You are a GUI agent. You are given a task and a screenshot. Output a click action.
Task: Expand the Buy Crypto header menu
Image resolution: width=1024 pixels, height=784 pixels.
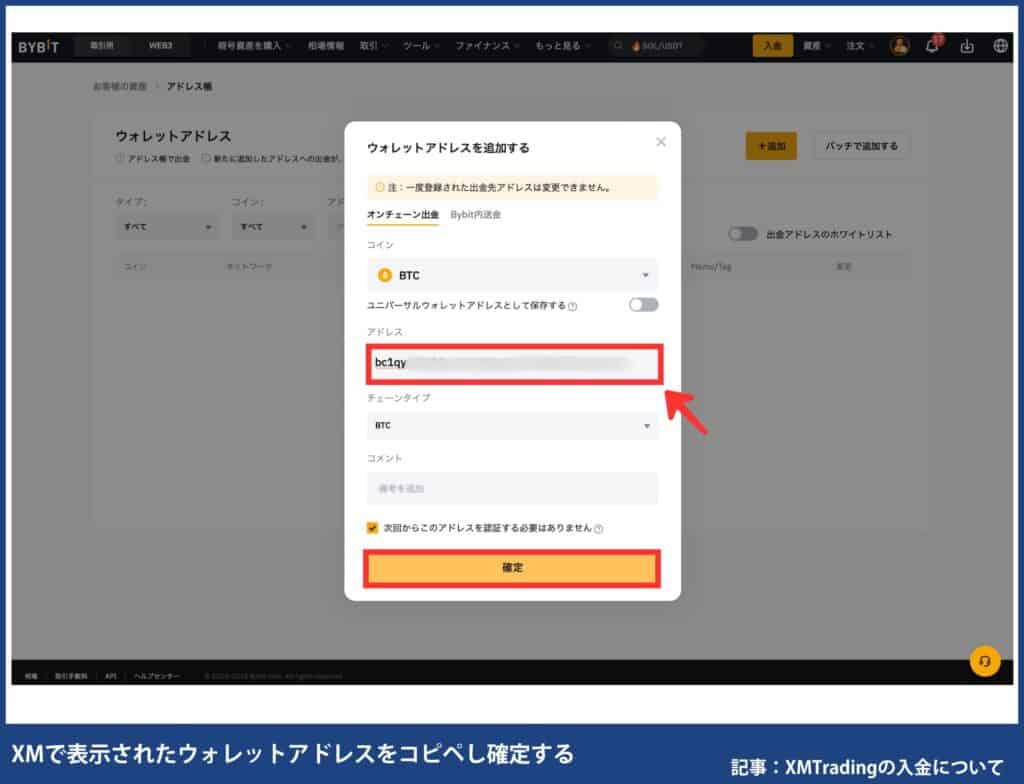coord(253,46)
